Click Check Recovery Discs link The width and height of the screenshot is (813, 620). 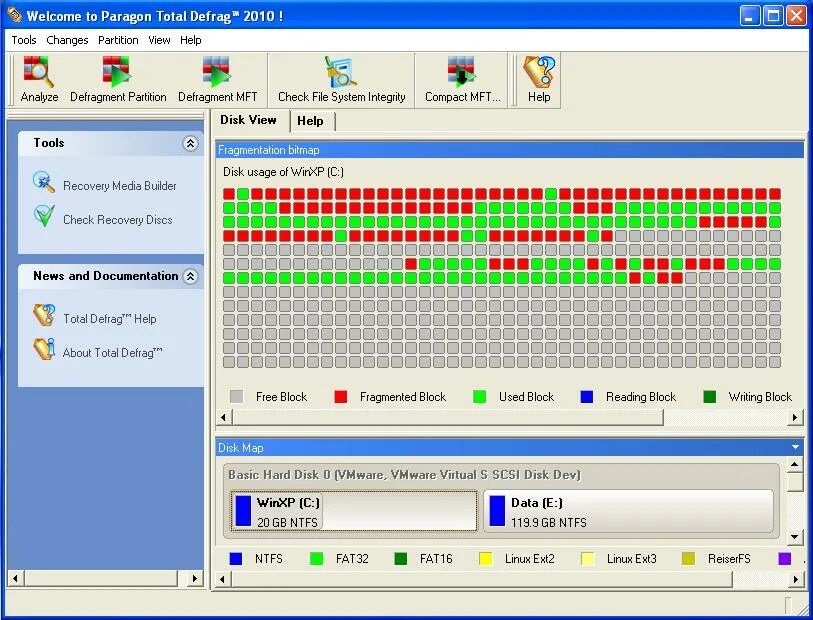118,220
